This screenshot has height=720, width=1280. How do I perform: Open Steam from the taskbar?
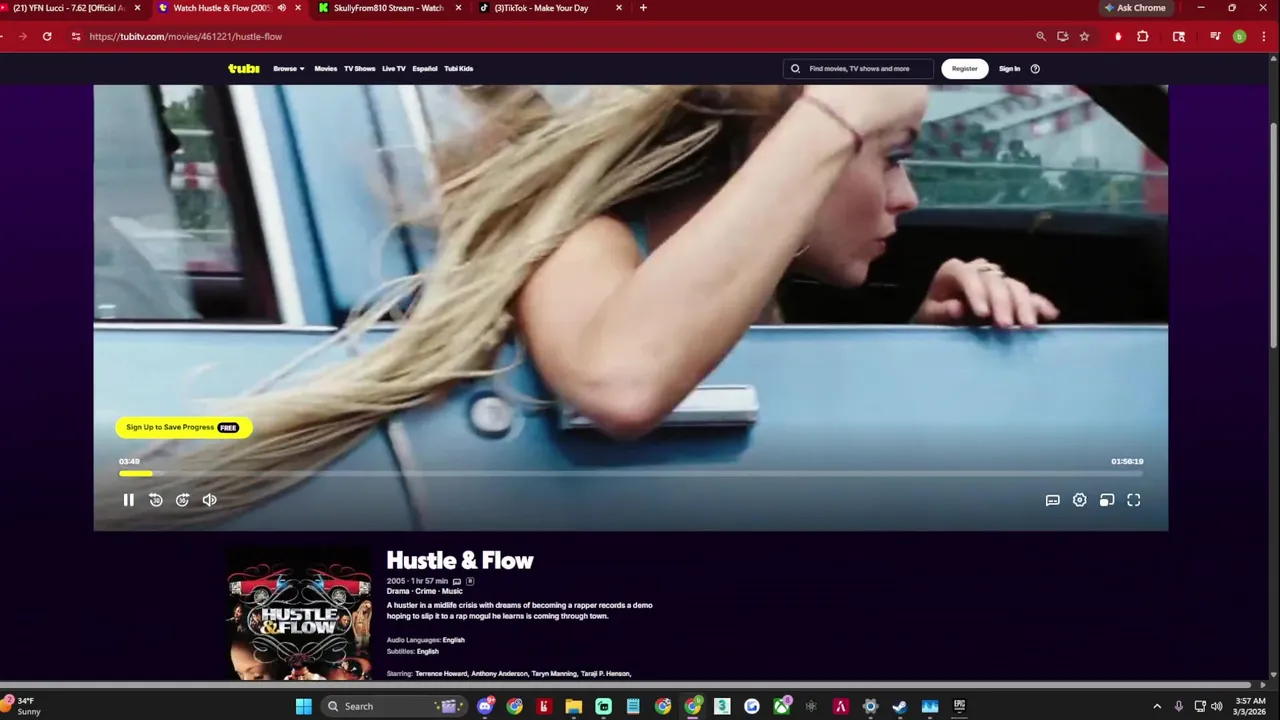(x=899, y=706)
